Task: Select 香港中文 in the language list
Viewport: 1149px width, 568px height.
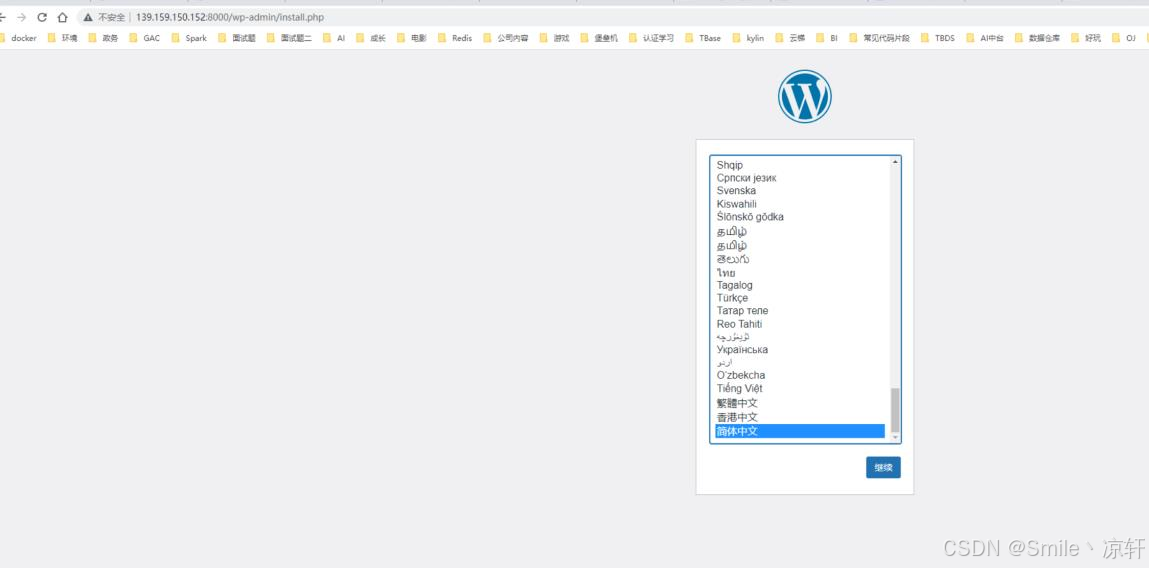Action: [800, 417]
